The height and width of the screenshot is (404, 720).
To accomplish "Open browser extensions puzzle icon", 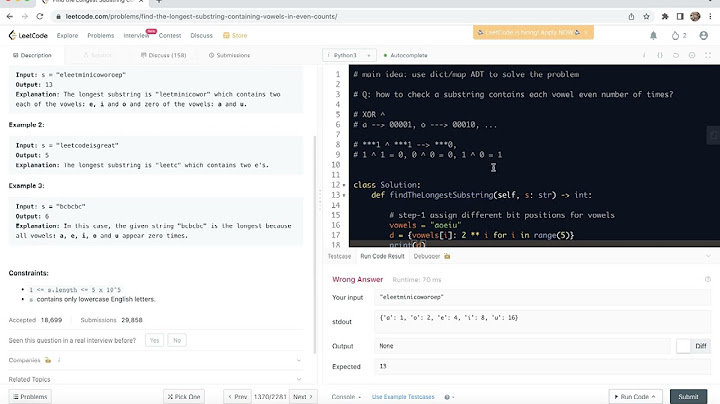I will (x=665, y=17).
